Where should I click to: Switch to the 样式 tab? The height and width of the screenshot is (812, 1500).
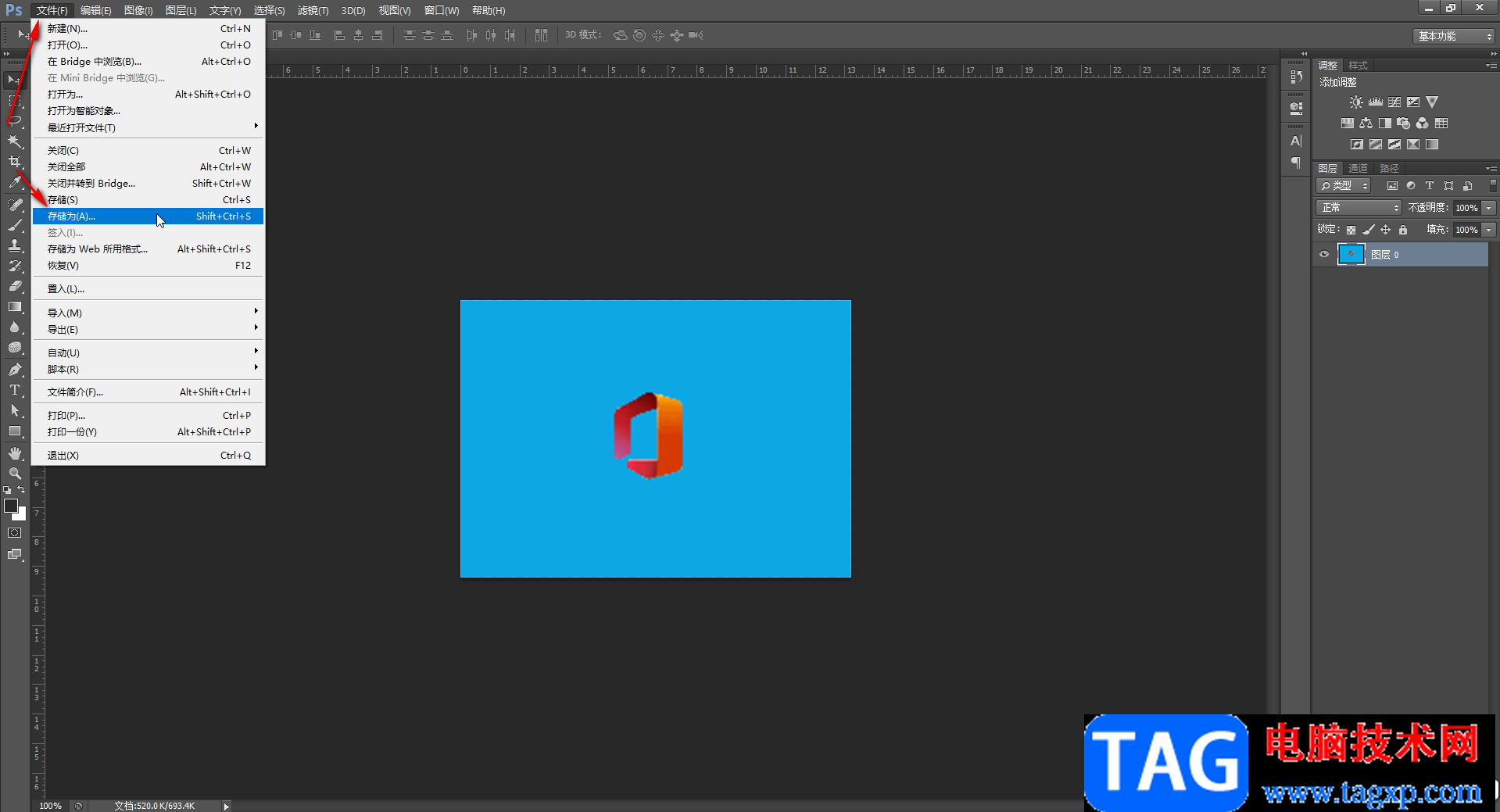click(1358, 65)
